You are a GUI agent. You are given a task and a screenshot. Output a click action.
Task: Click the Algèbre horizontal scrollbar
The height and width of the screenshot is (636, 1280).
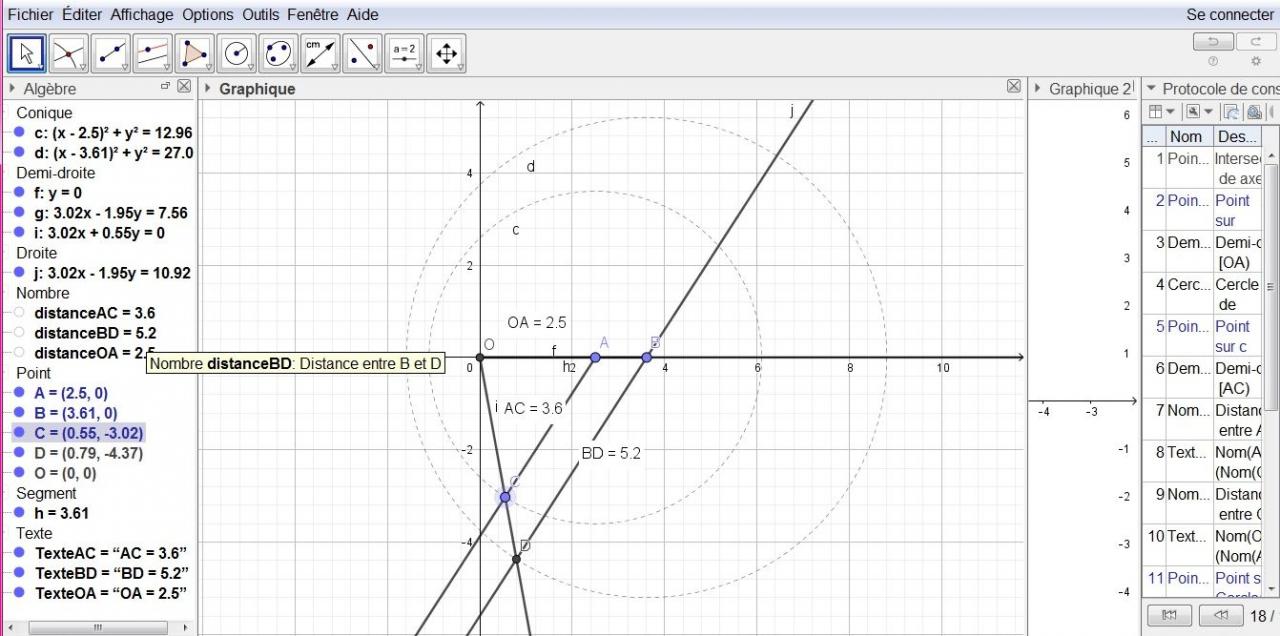[x=97, y=627]
